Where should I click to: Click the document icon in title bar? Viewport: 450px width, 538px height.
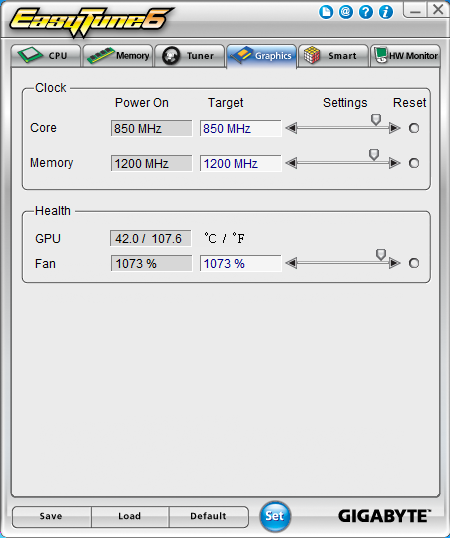(x=326, y=12)
